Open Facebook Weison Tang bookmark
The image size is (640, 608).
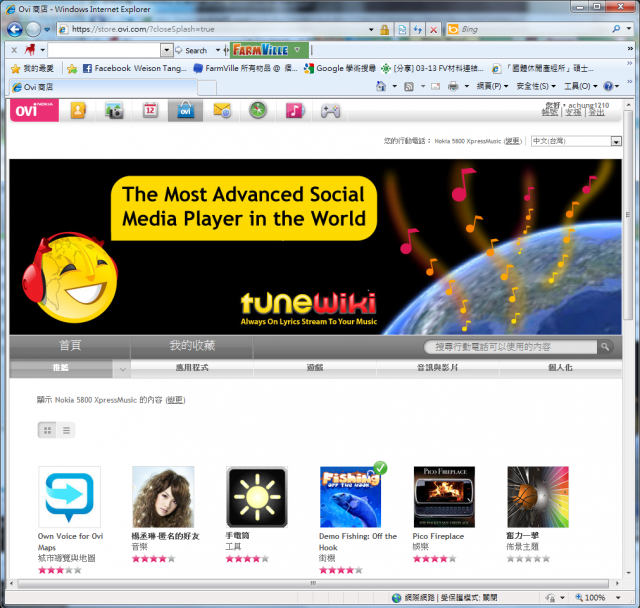(x=134, y=68)
